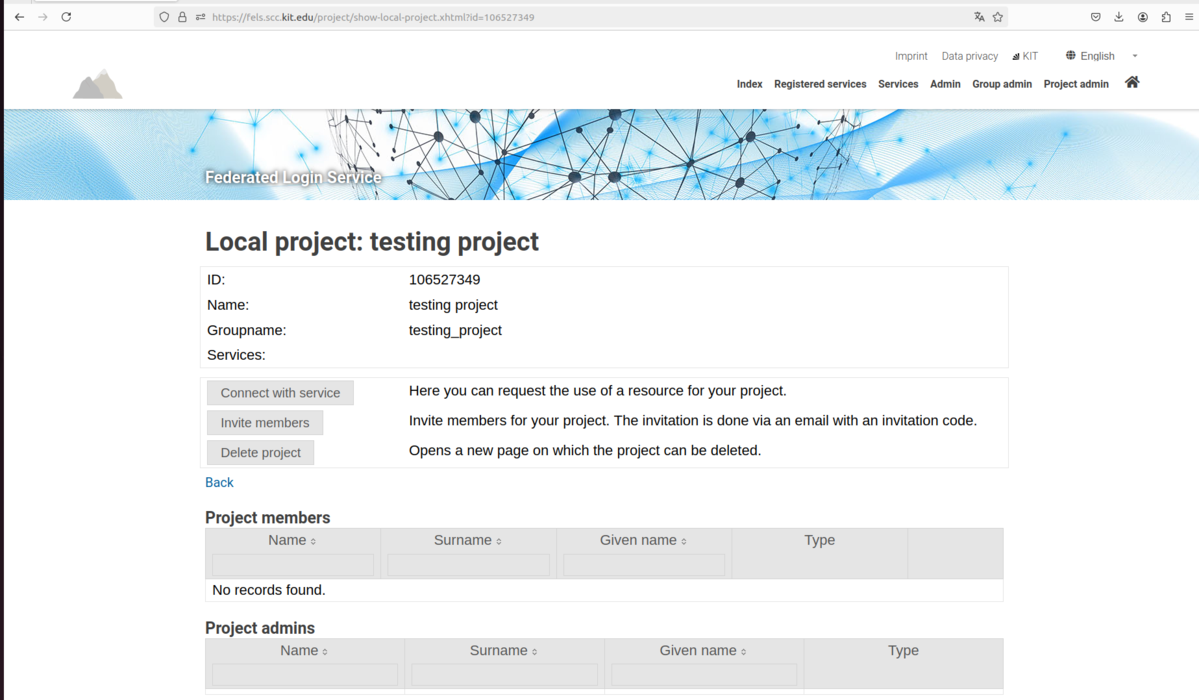Go back with browser back arrow
This screenshot has height=700, width=1199.
(19, 17)
